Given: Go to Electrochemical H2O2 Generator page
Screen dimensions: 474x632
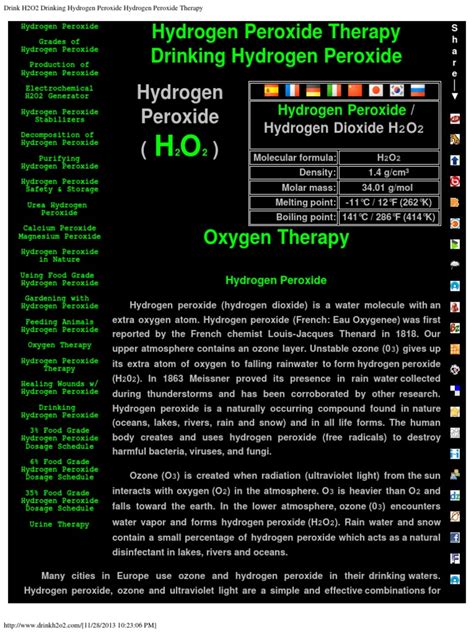Looking at the screenshot, I should (x=59, y=92).
